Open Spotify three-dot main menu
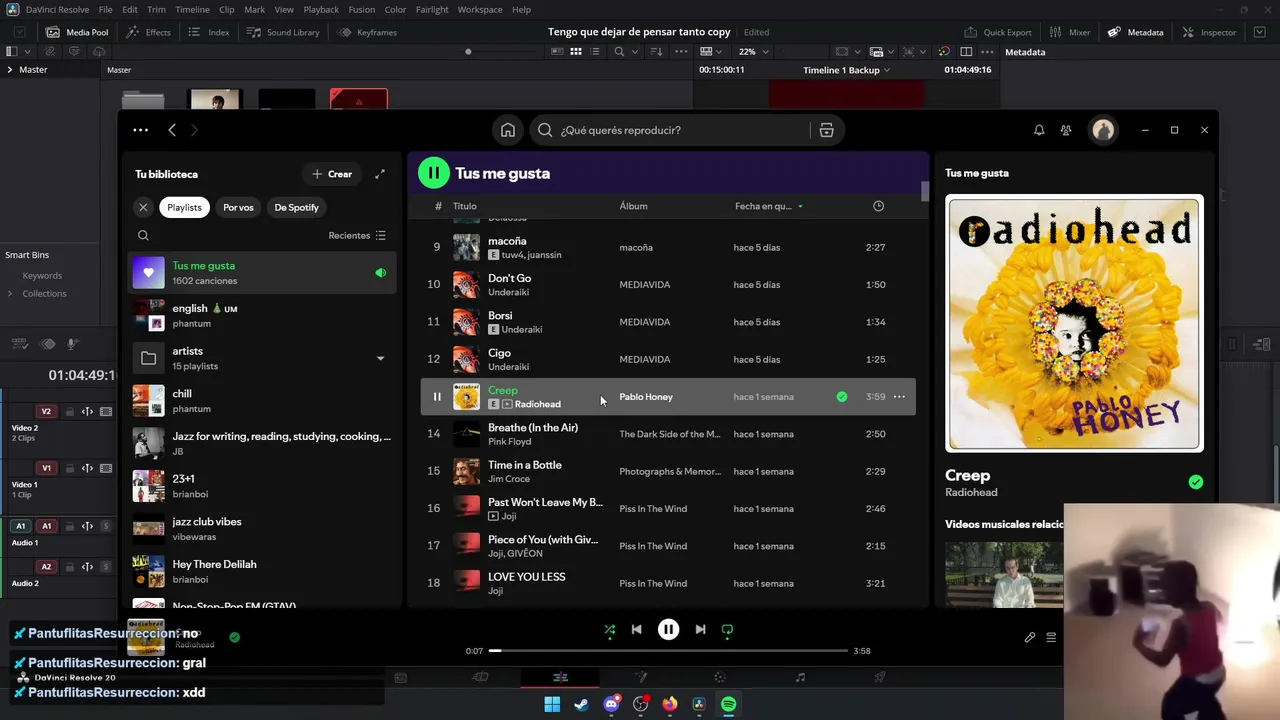This screenshot has height=720, width=1280. tap(140, 130)
